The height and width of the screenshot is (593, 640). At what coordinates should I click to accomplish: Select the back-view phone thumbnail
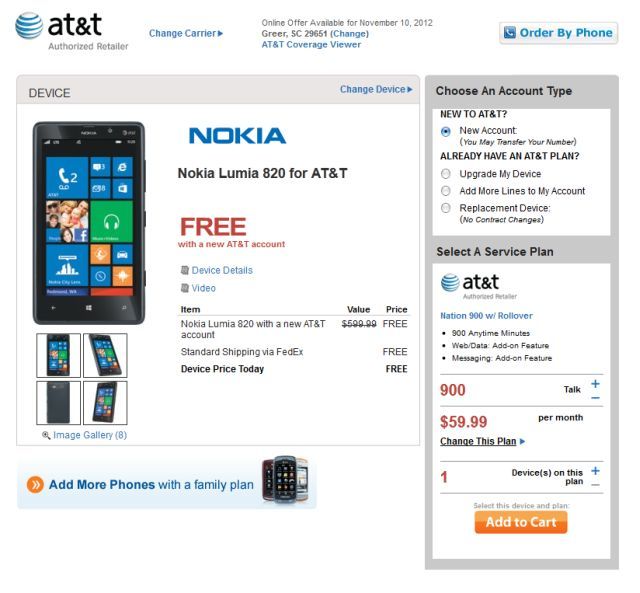coord(58,403)
